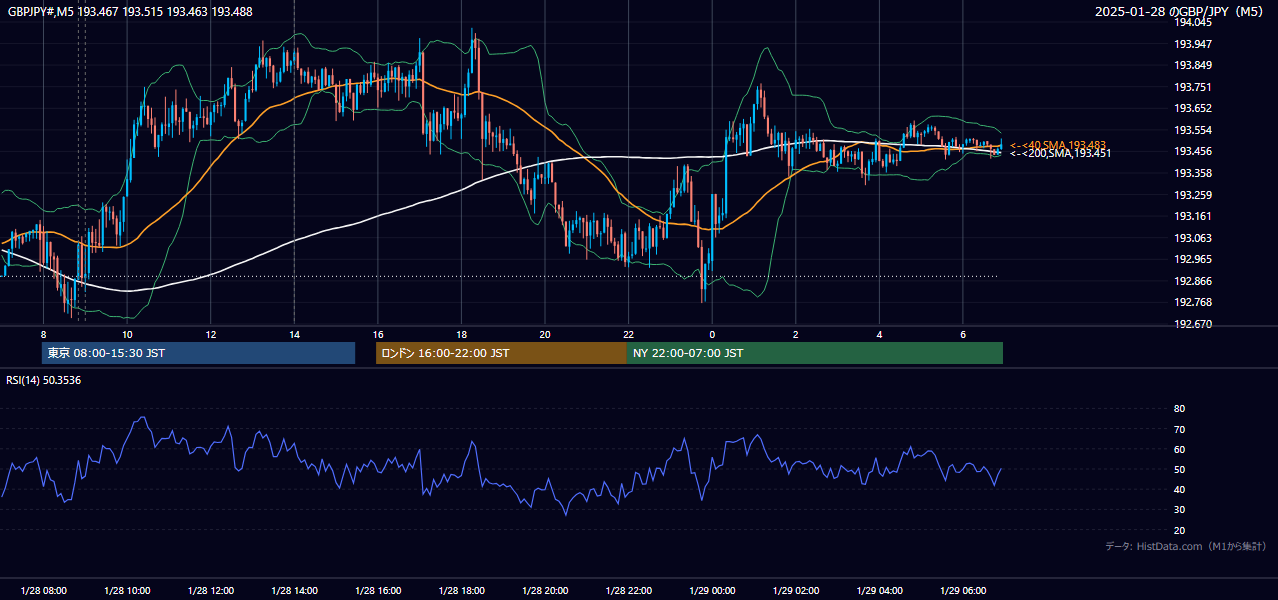This screenshot has width=1278, height=600.
Task: Click the bottom date label 1/28 16:00
Action: (x=377, y=591)
